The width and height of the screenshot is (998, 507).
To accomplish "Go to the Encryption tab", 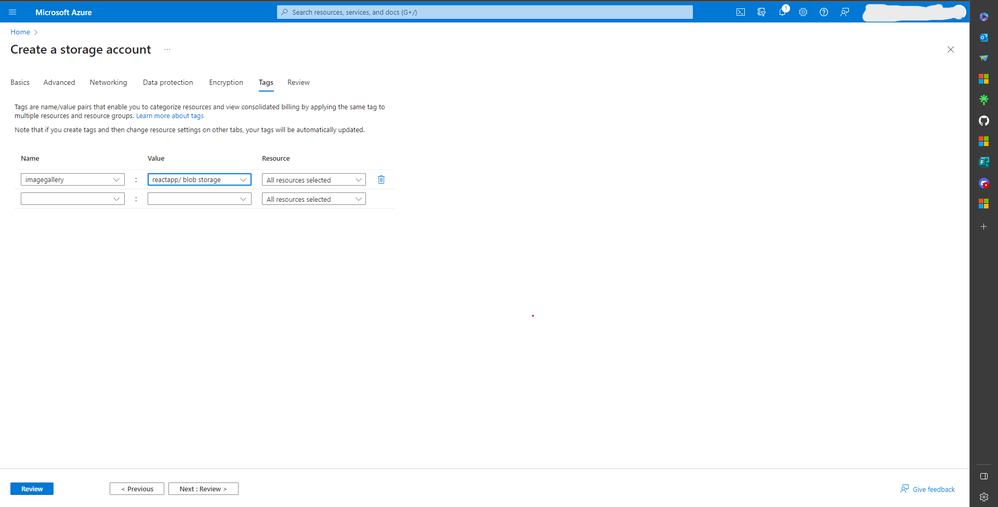I will pos(226,82).
